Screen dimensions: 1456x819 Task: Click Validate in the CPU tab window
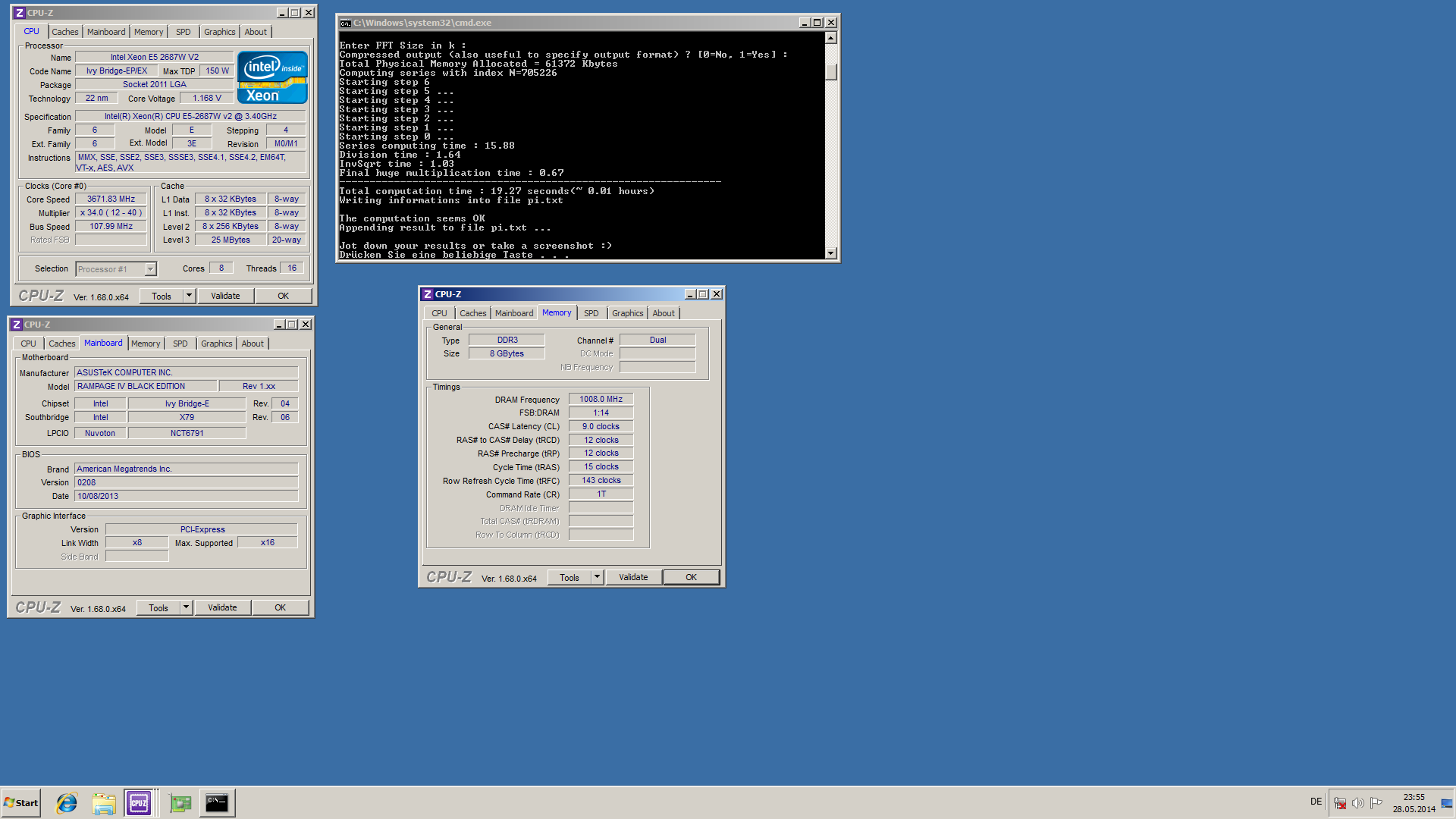pos(225,296)
